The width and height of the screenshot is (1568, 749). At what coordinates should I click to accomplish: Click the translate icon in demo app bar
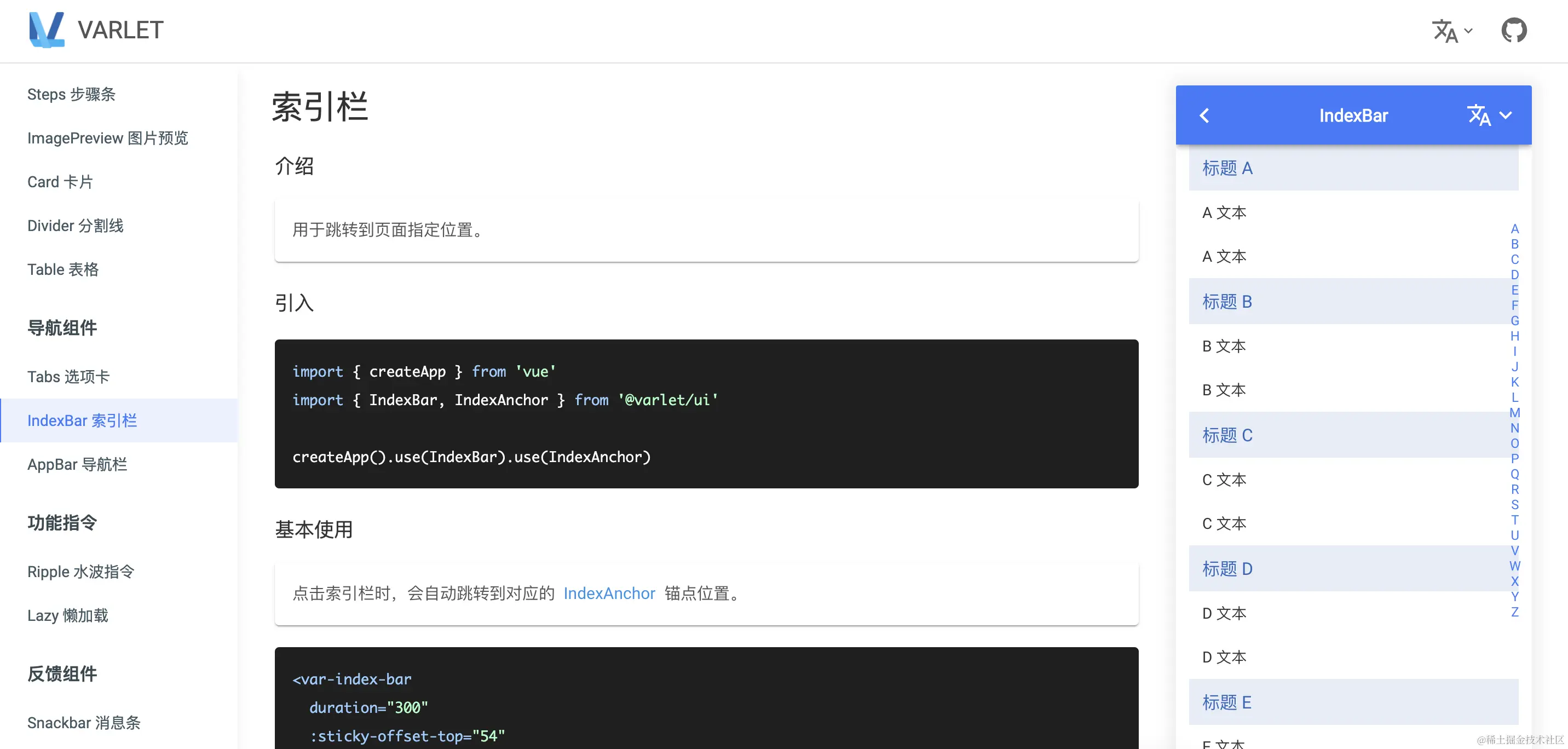coord(1479,115)
